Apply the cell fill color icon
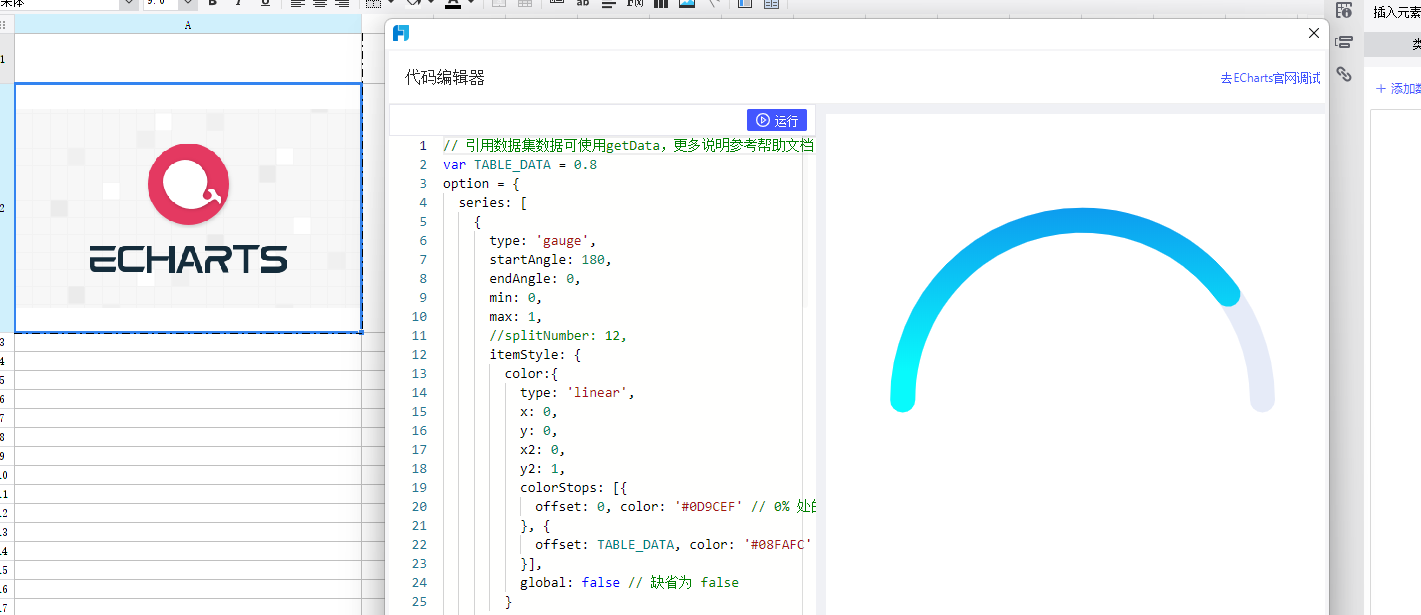Screen dimensions: 1421x615 413,3
